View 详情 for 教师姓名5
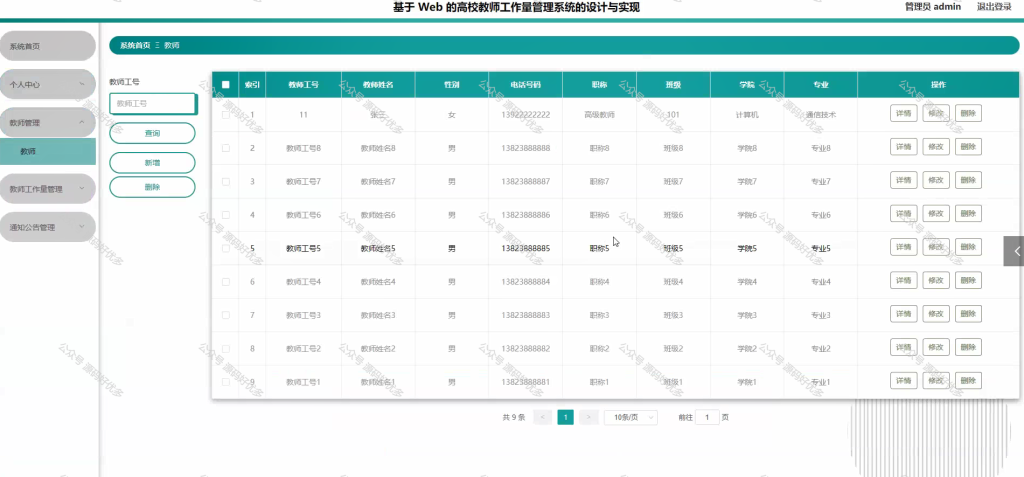This screenshot has width=1024, height=477. [903, 247]
